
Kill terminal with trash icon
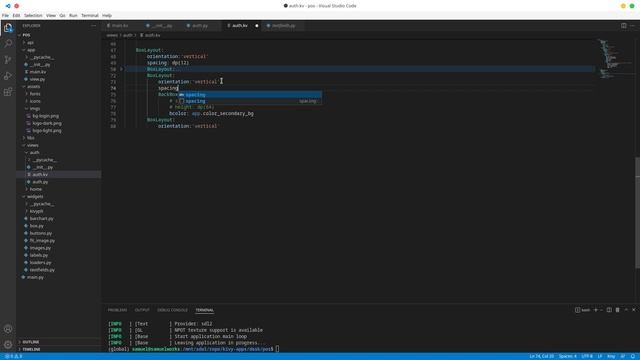click(x=617, y=310)
